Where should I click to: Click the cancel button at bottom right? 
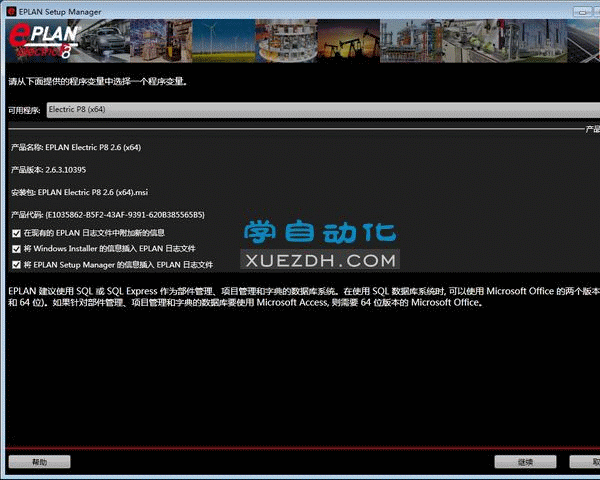[x=585, y=462]
